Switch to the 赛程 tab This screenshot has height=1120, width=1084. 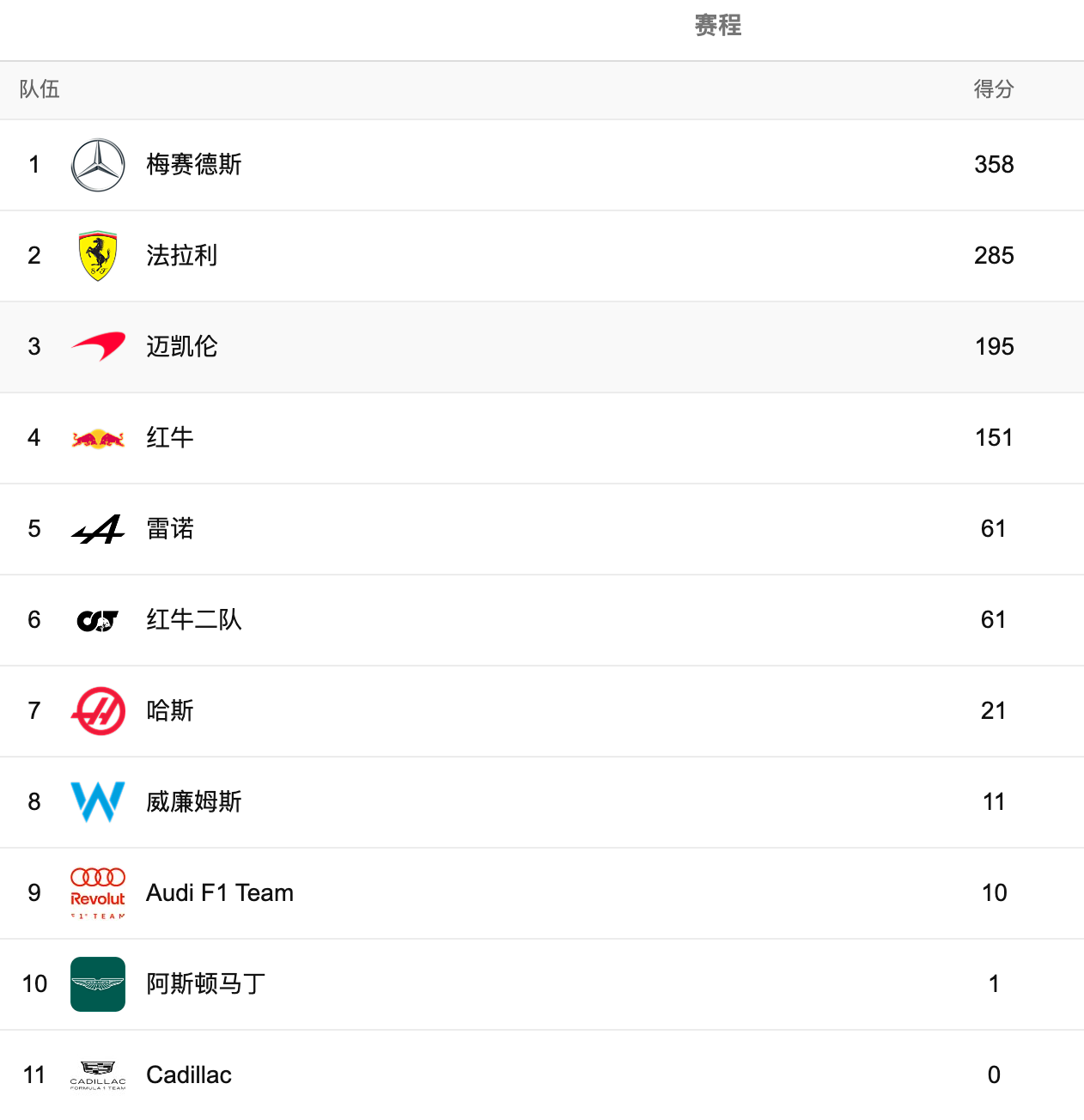tap(718, 26)
